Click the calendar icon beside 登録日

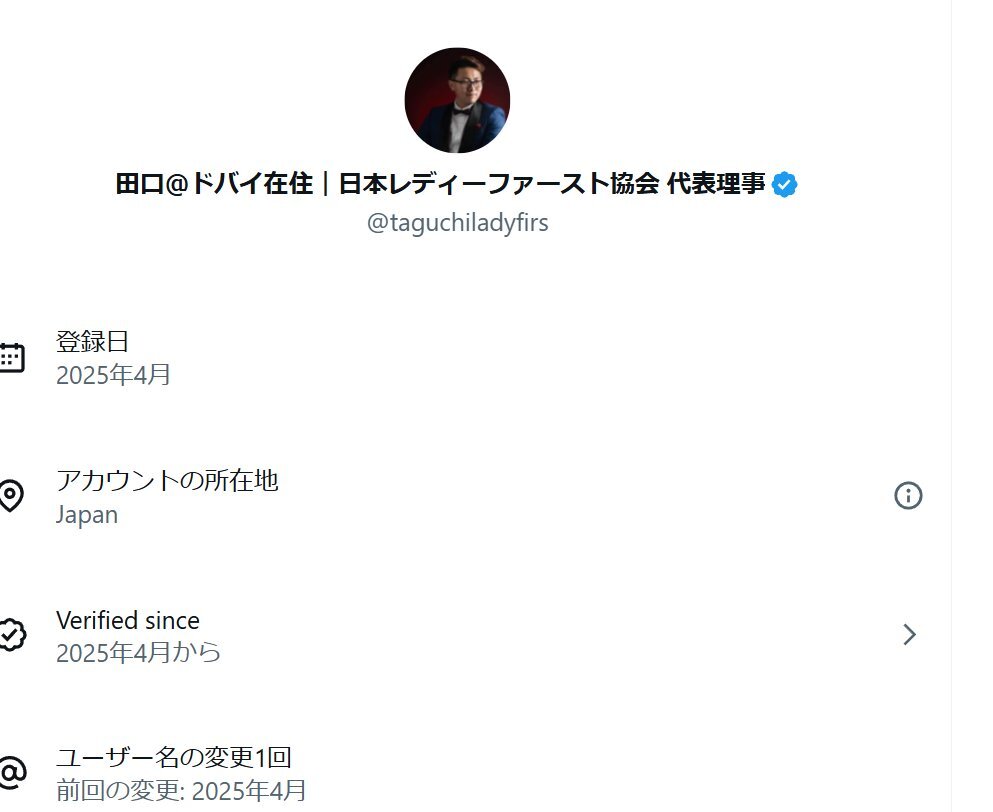tap(11, 358)
